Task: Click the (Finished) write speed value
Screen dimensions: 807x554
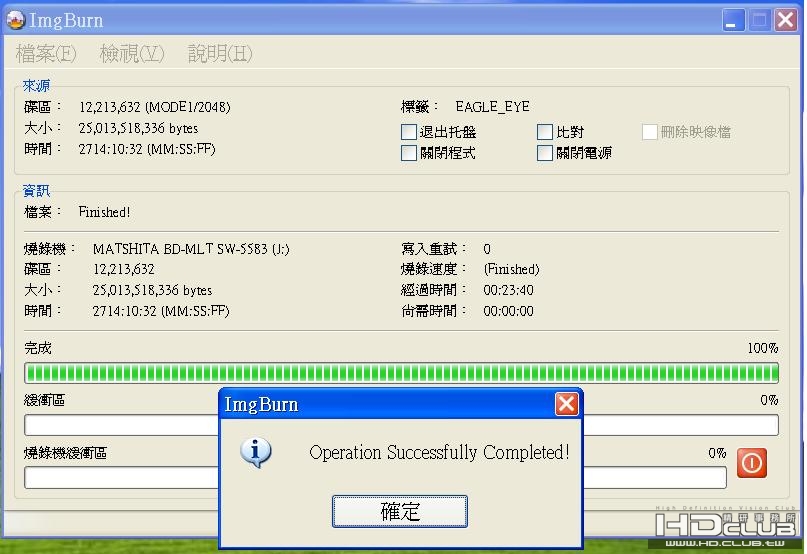Action: click(x=512, y=269)
